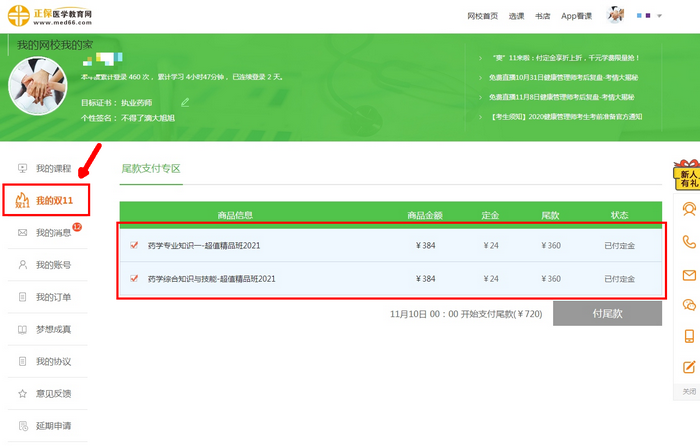Open the envelope mail icon on right
Screen dimensions: 700x446
689,274
